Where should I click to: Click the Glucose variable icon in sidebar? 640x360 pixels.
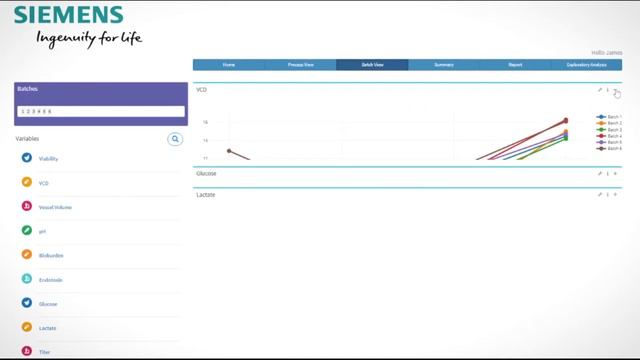(x=27, y=303)
